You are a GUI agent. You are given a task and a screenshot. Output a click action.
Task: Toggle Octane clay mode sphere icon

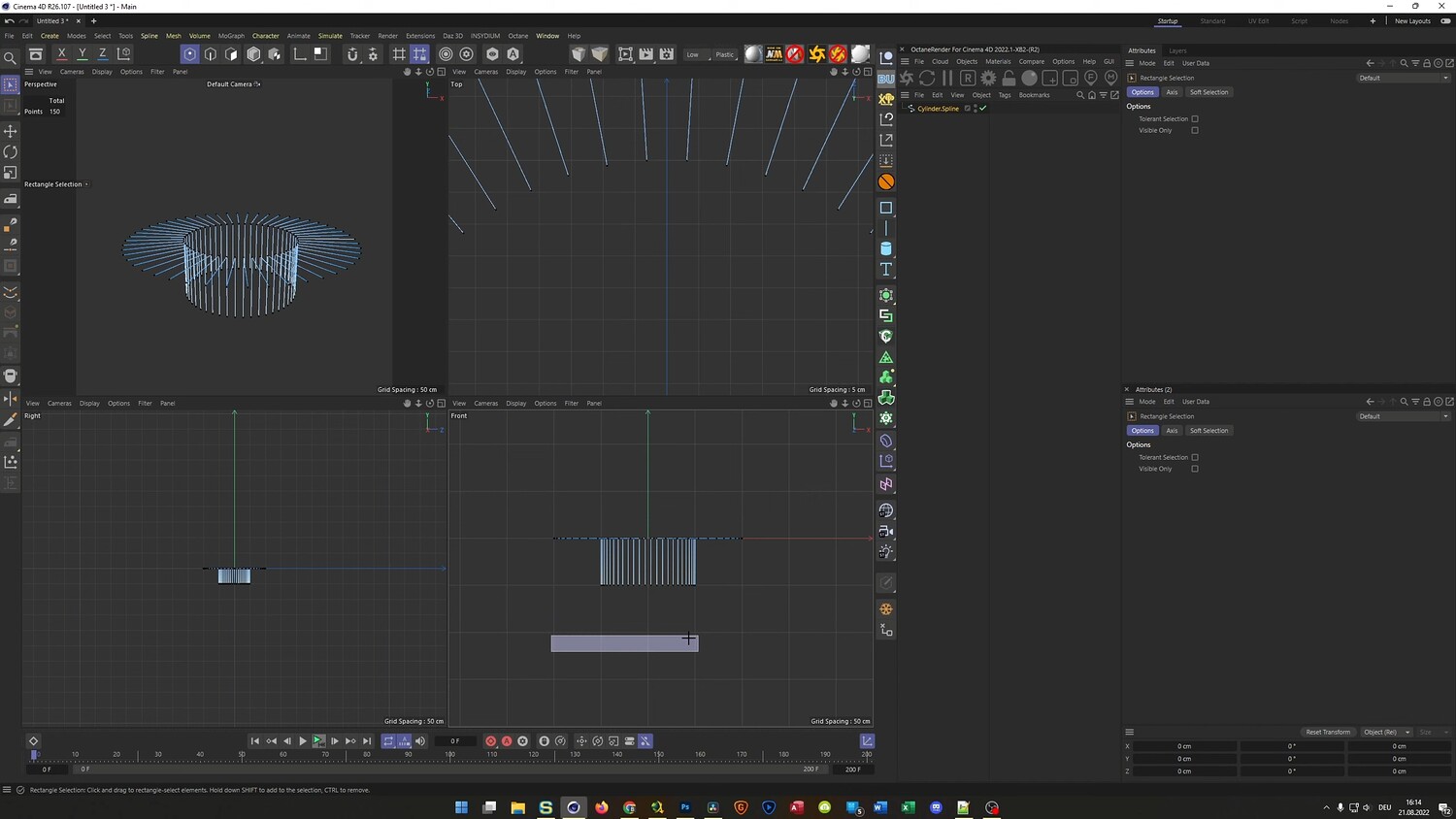tap(1029, 78)
